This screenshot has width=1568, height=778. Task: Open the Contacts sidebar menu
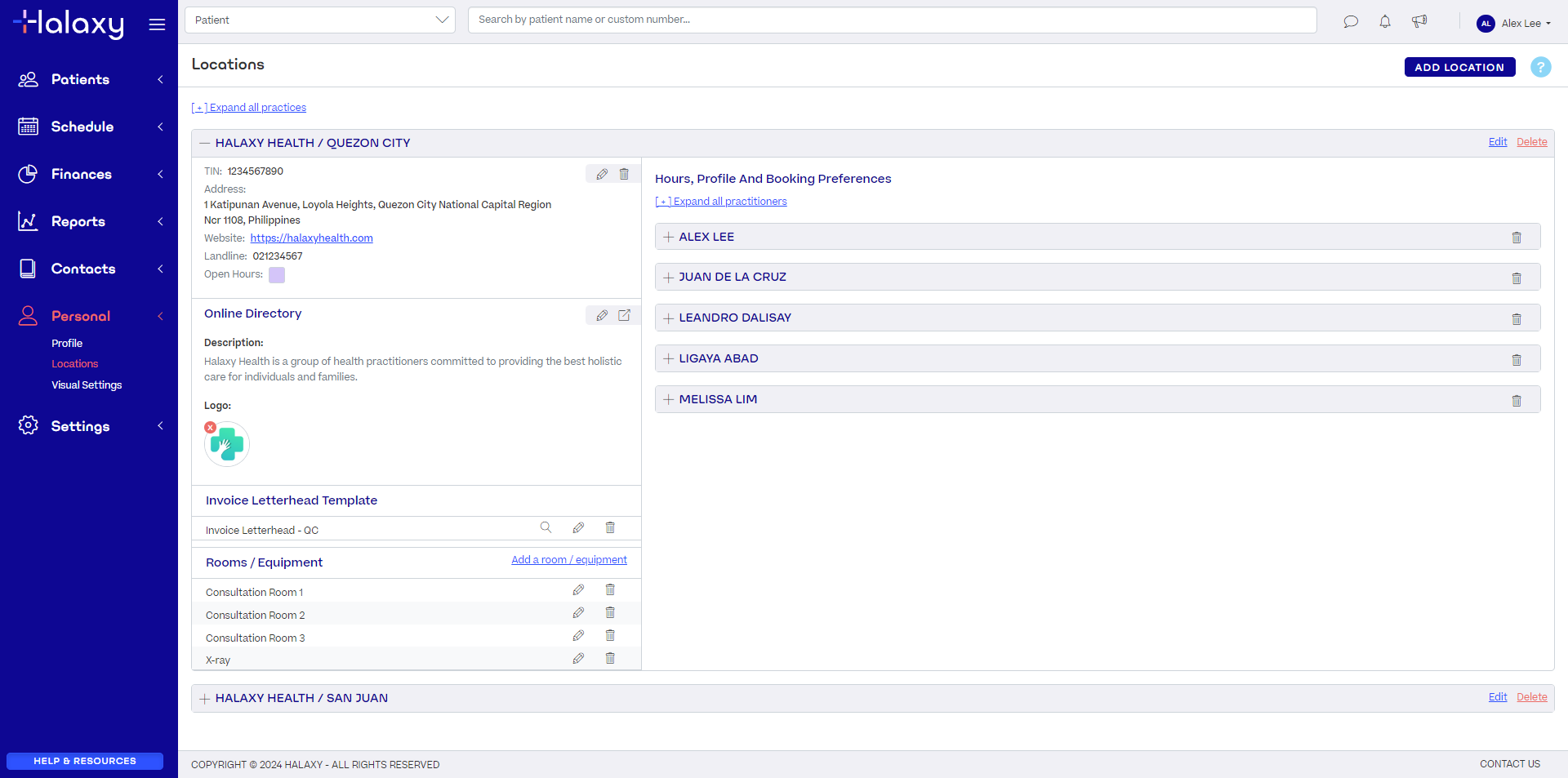pyautogui.click(x=89, y=269)
